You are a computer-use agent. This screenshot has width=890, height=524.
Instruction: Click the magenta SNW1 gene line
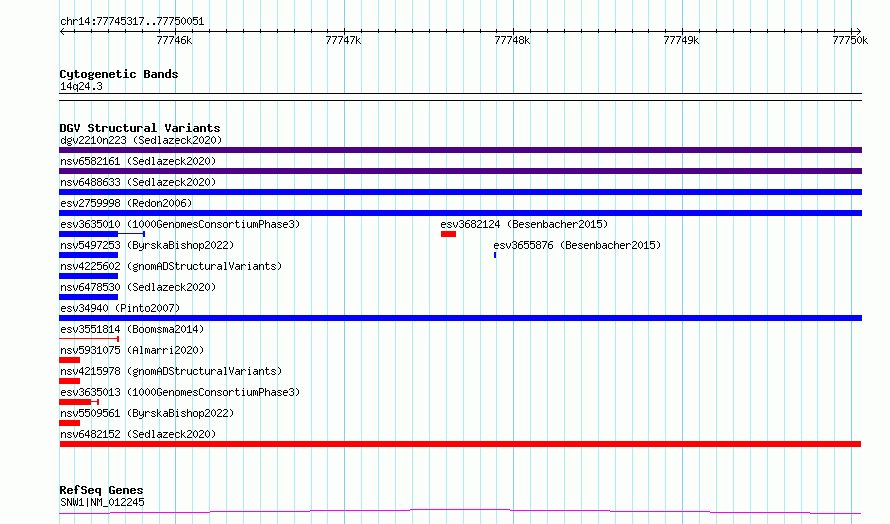click(460, 512)
